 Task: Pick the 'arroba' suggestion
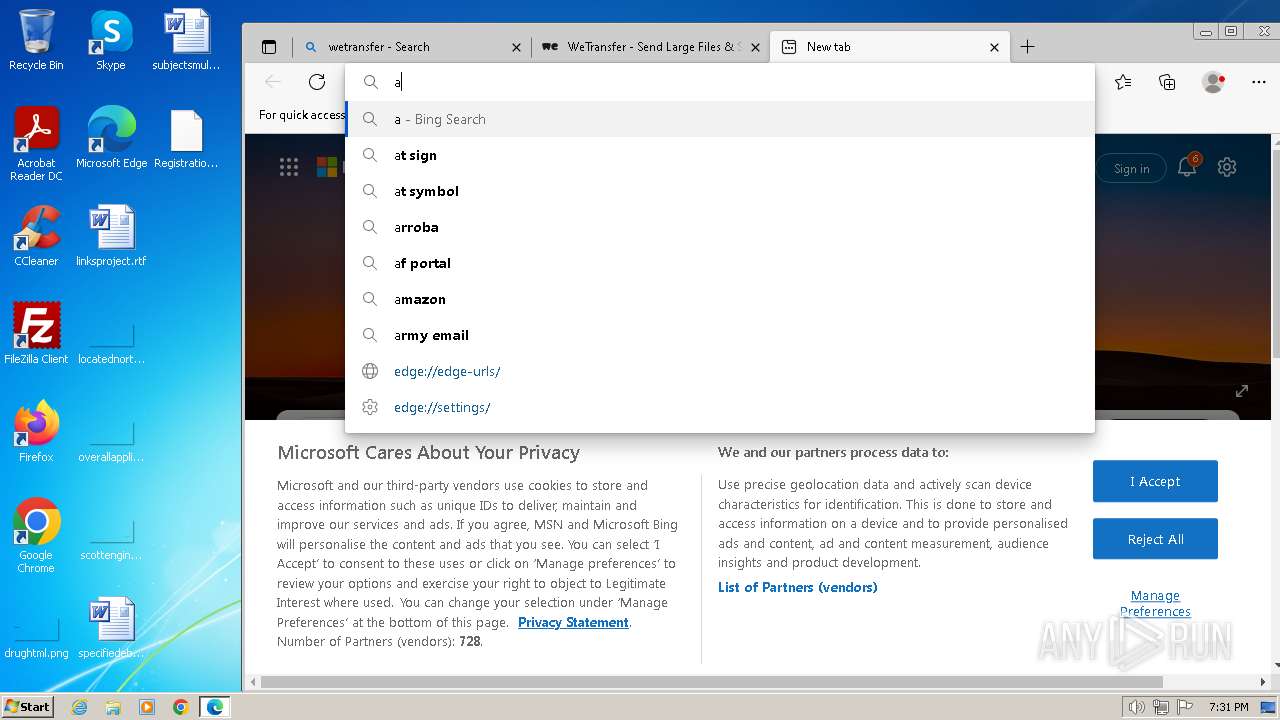pos(720,227)
